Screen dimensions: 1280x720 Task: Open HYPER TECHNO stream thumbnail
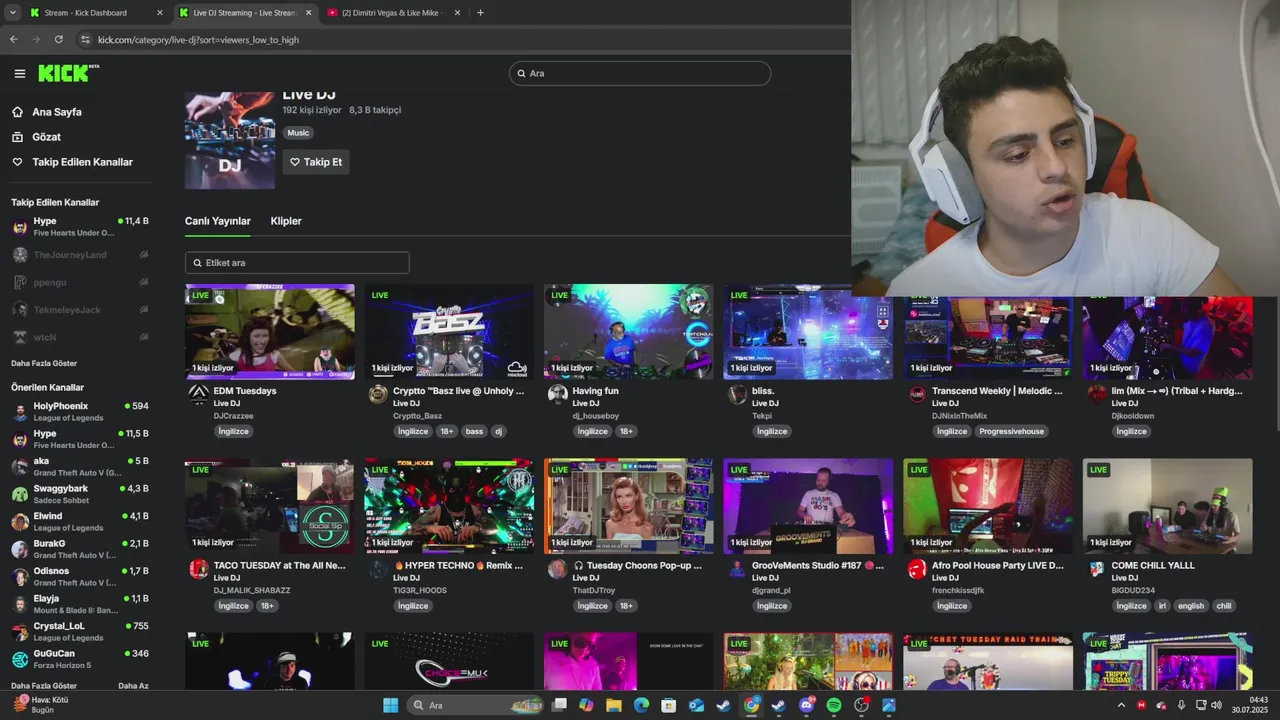tap(449, 506)
